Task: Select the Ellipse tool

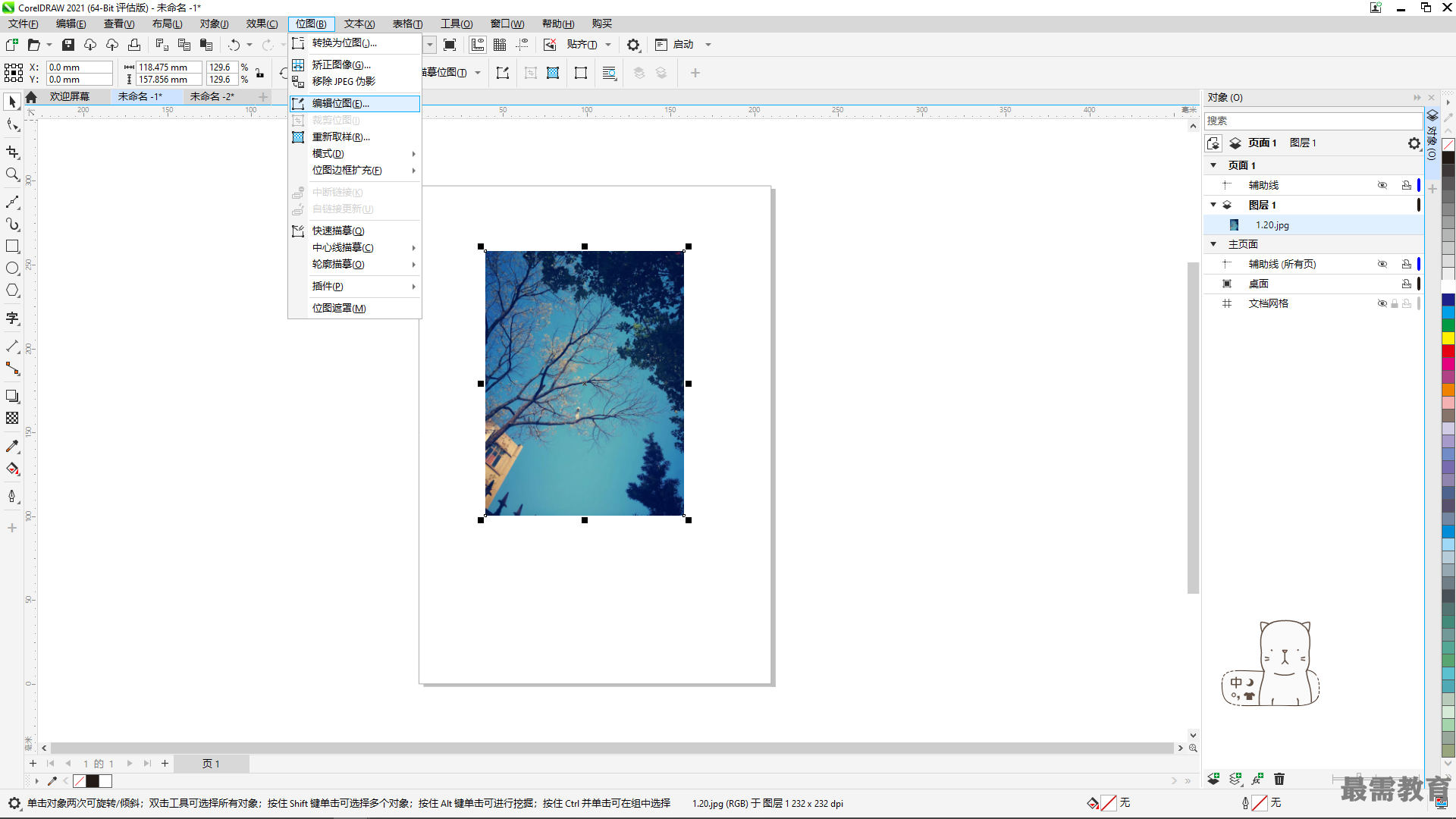Action: click(x=12, y=268)
